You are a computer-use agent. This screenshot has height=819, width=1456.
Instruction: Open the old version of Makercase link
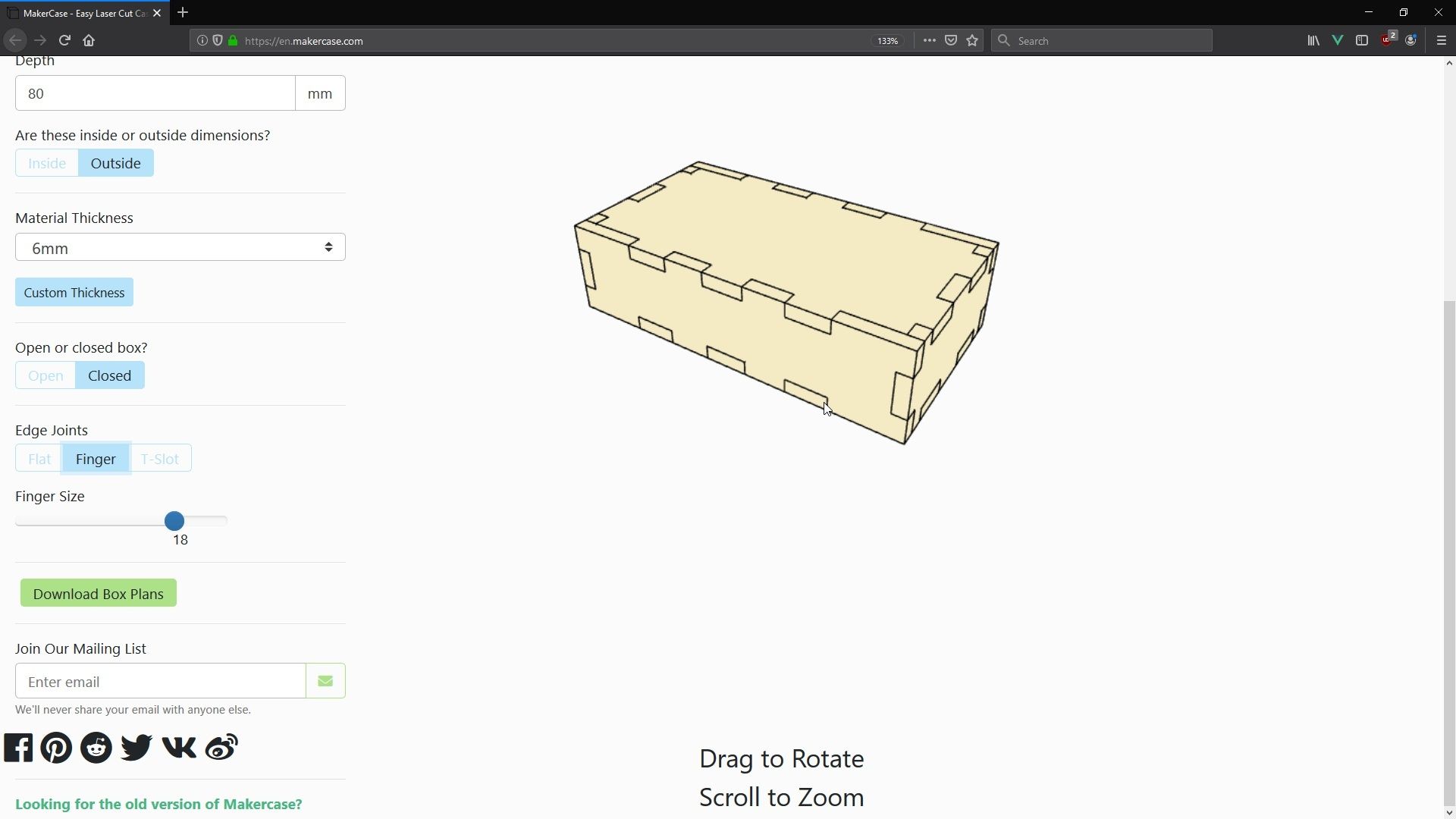pyautogui.click(x=158, y=804)
